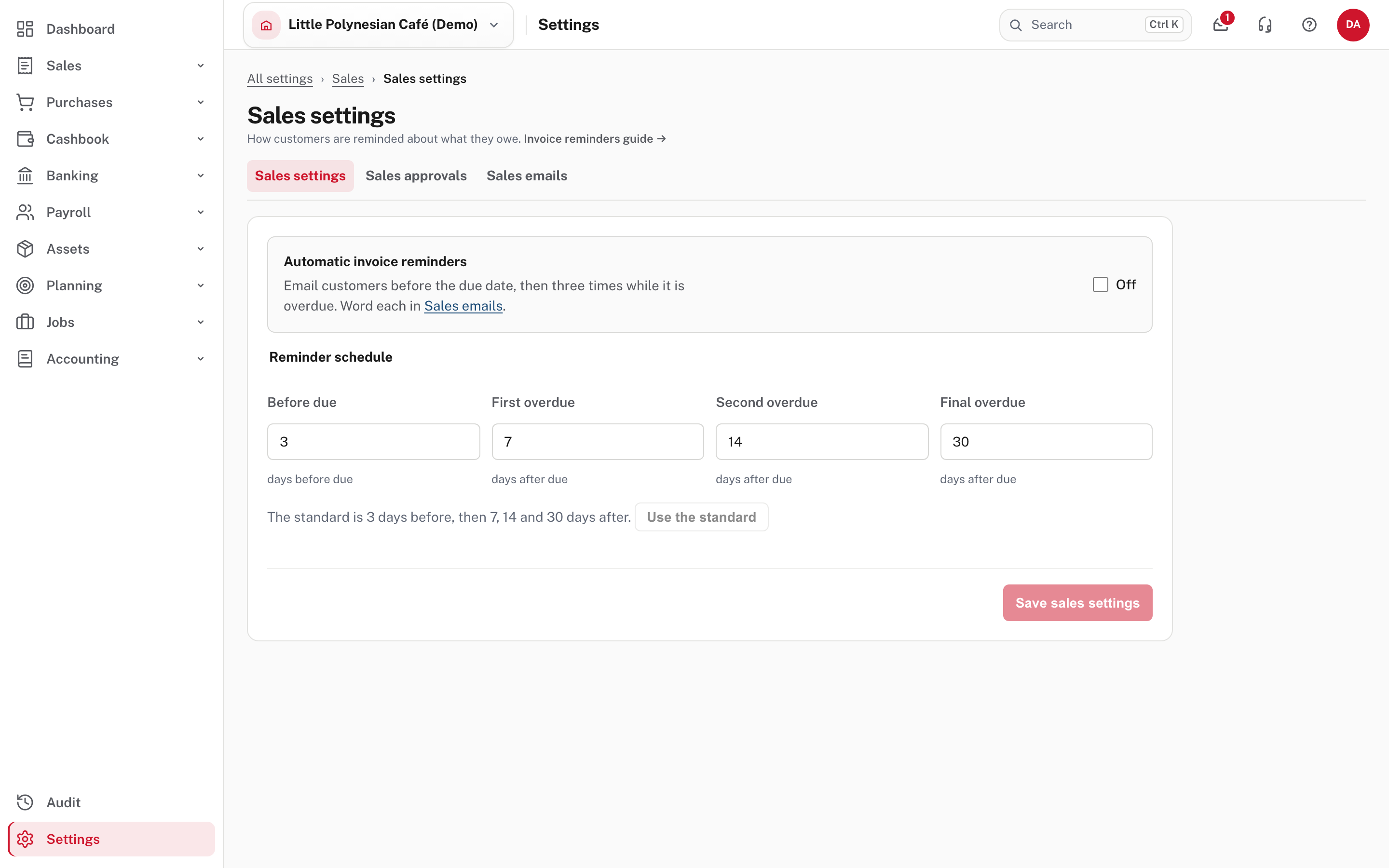
Task: Expand the Sales menu chevron
Action: [200, 66]
